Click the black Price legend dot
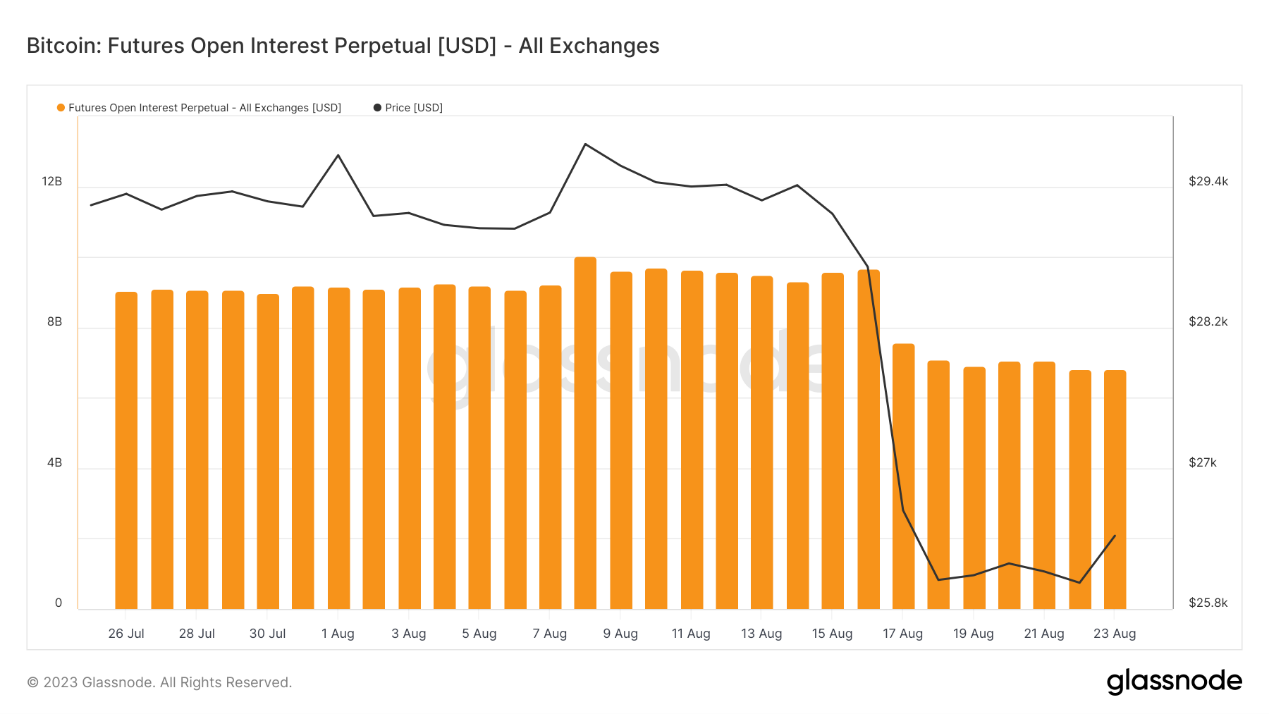This screenshot has height=715, width=1274. point(377,108)
